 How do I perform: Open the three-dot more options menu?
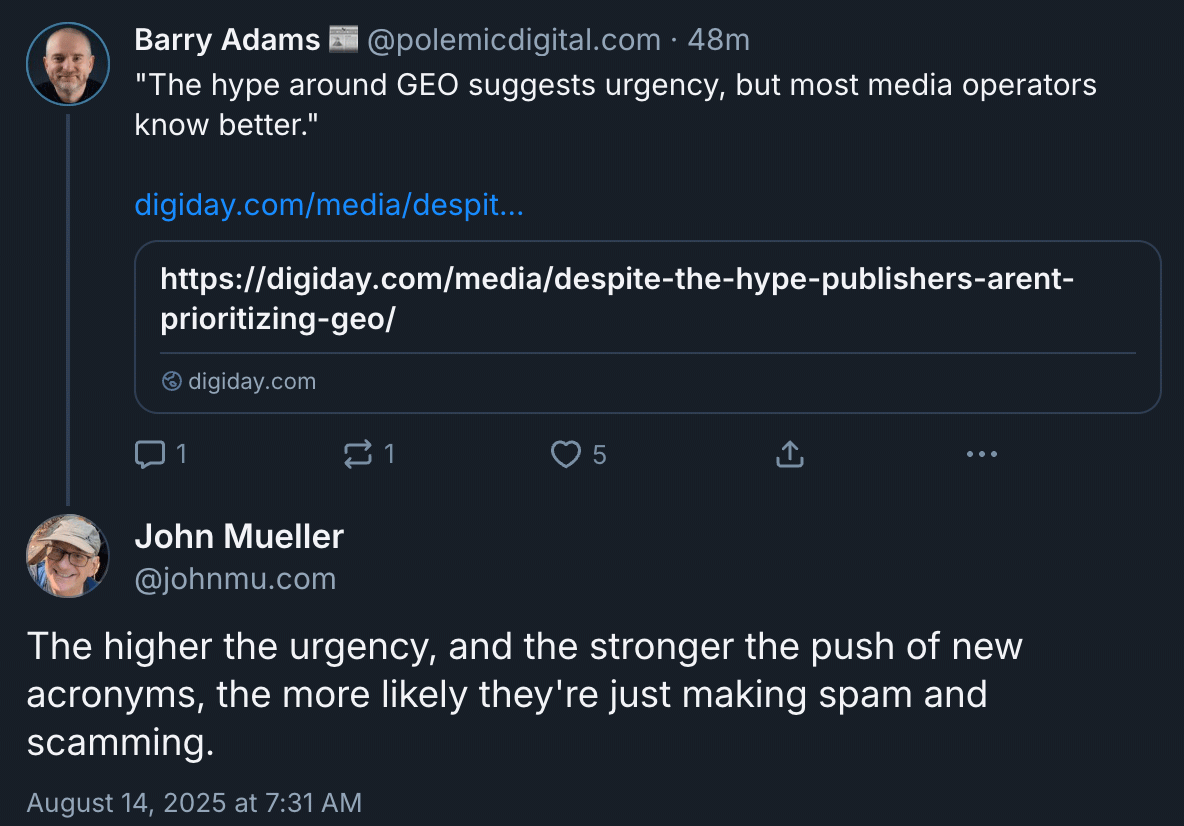pyautogui.click(x=981, y=453)
